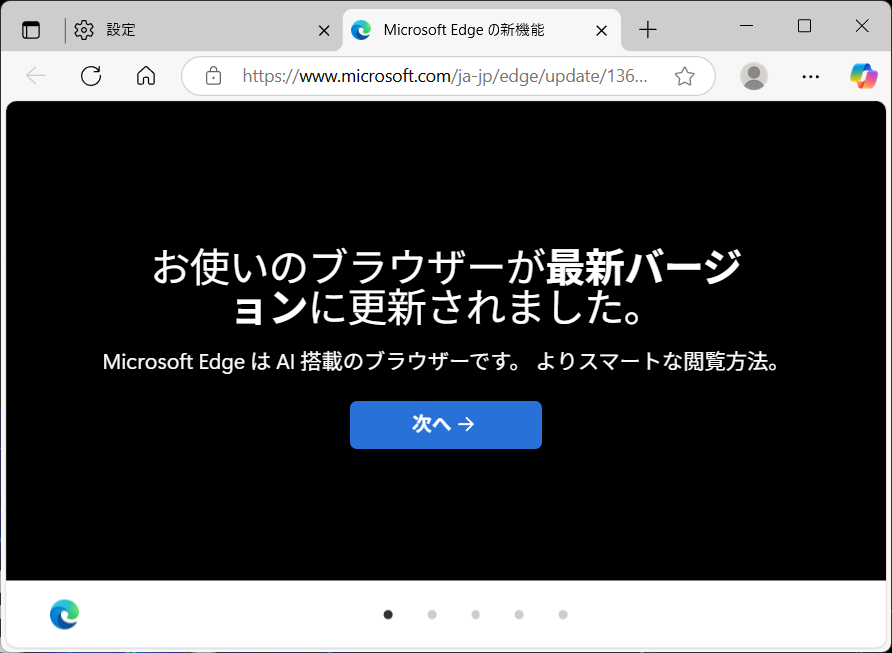Minimize the Edge window
This screenshot has width=892, height=653.
746,26
